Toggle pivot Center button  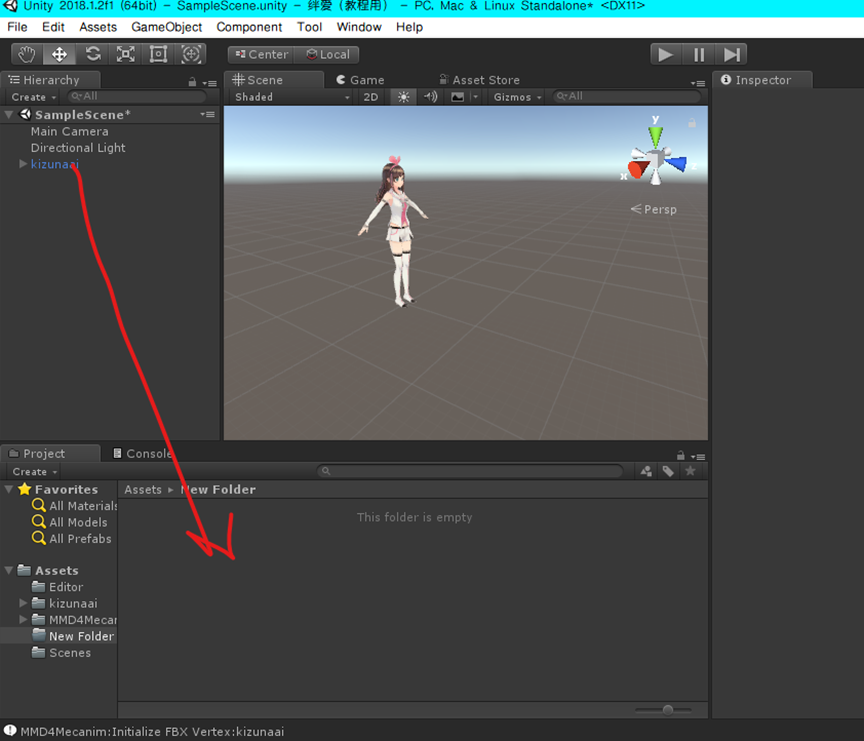click(261, 54)
